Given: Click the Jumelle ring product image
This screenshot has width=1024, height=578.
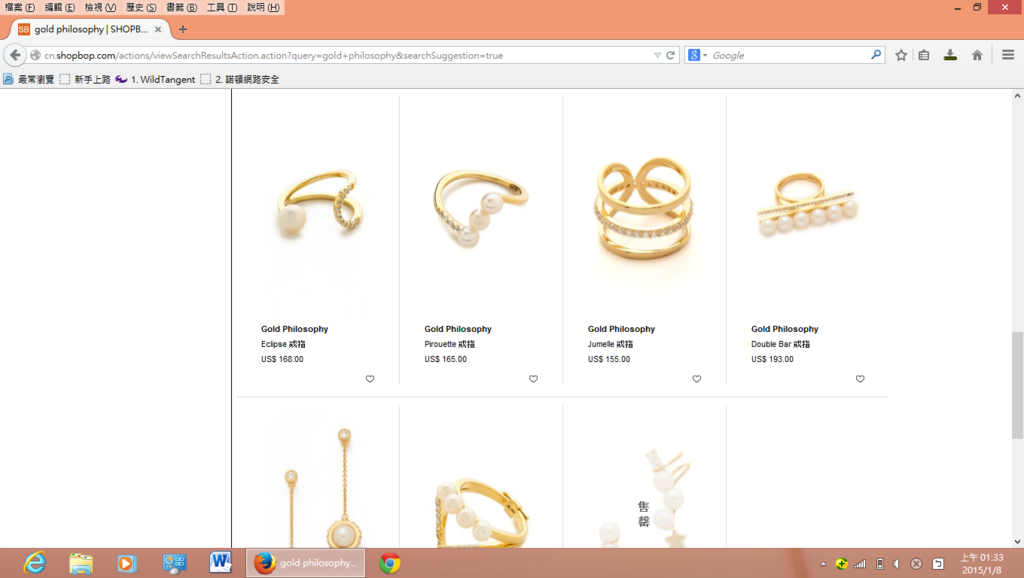Looking at the screenshot, I should point(644,209).
